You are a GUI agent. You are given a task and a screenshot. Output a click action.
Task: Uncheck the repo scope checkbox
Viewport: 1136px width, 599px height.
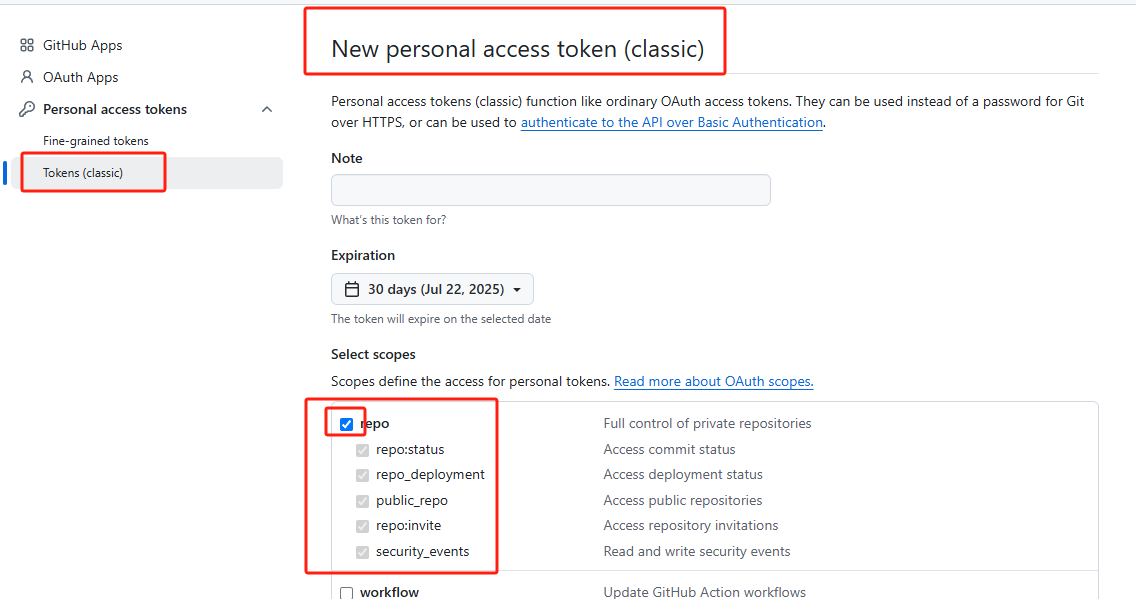[x=346, y=424]
